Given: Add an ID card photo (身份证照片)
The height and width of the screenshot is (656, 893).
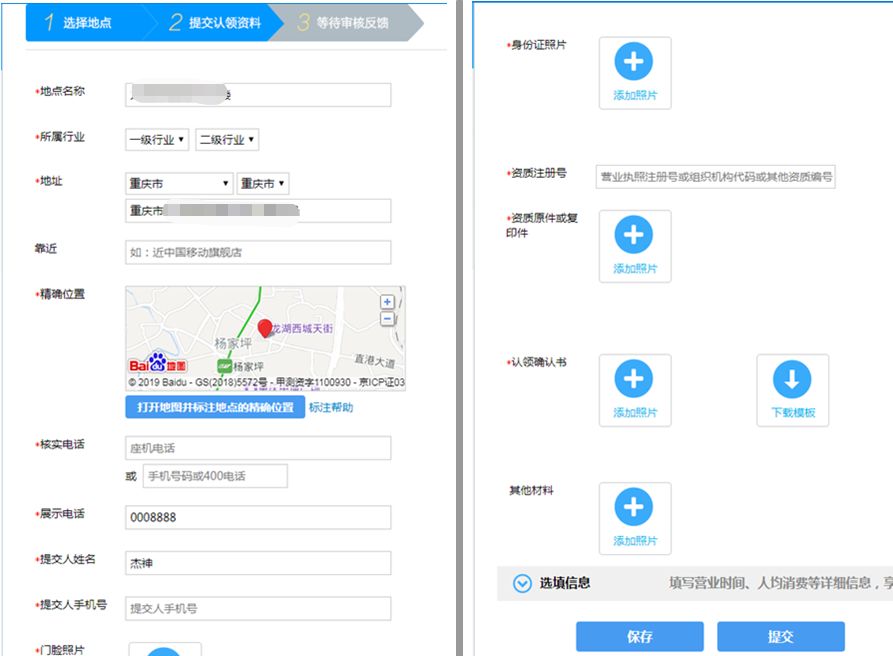Looking at the screenshot, I should [x=634, y=73].
